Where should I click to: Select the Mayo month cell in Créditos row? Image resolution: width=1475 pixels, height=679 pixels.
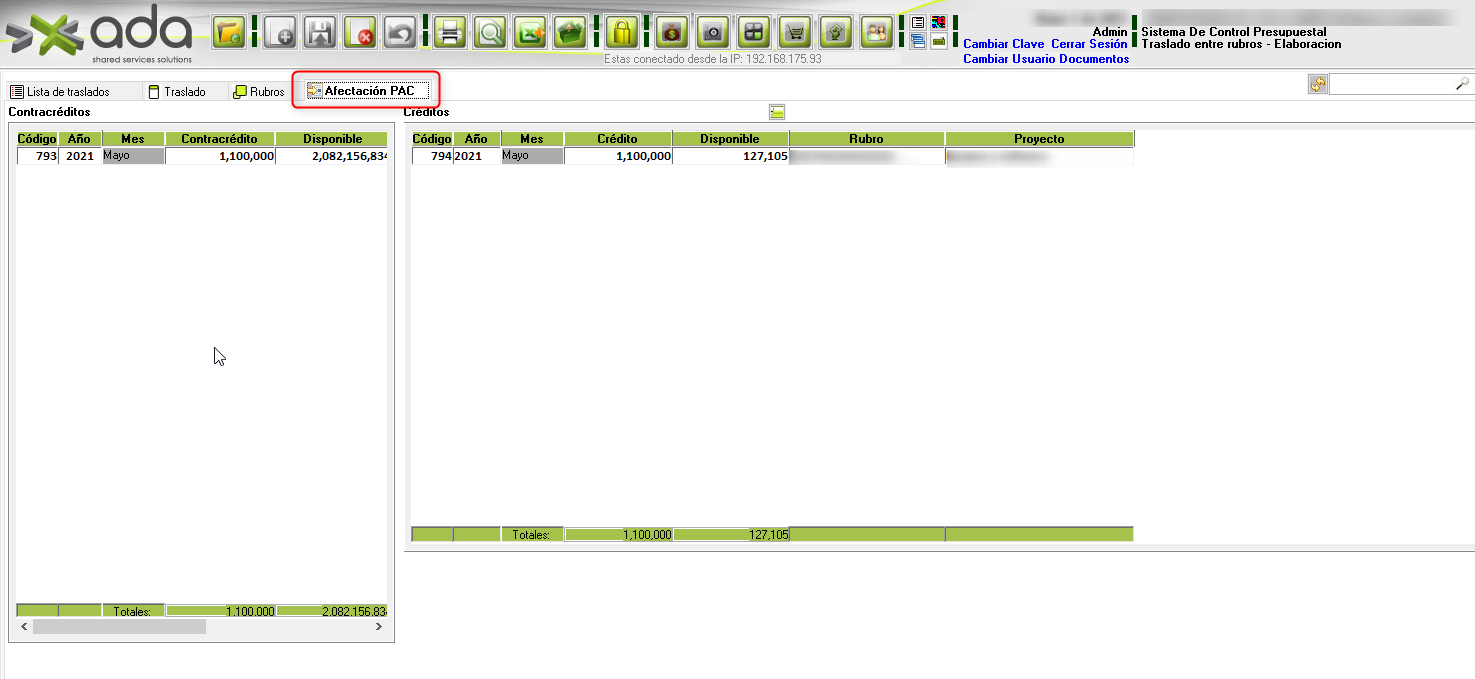(532, 156)
